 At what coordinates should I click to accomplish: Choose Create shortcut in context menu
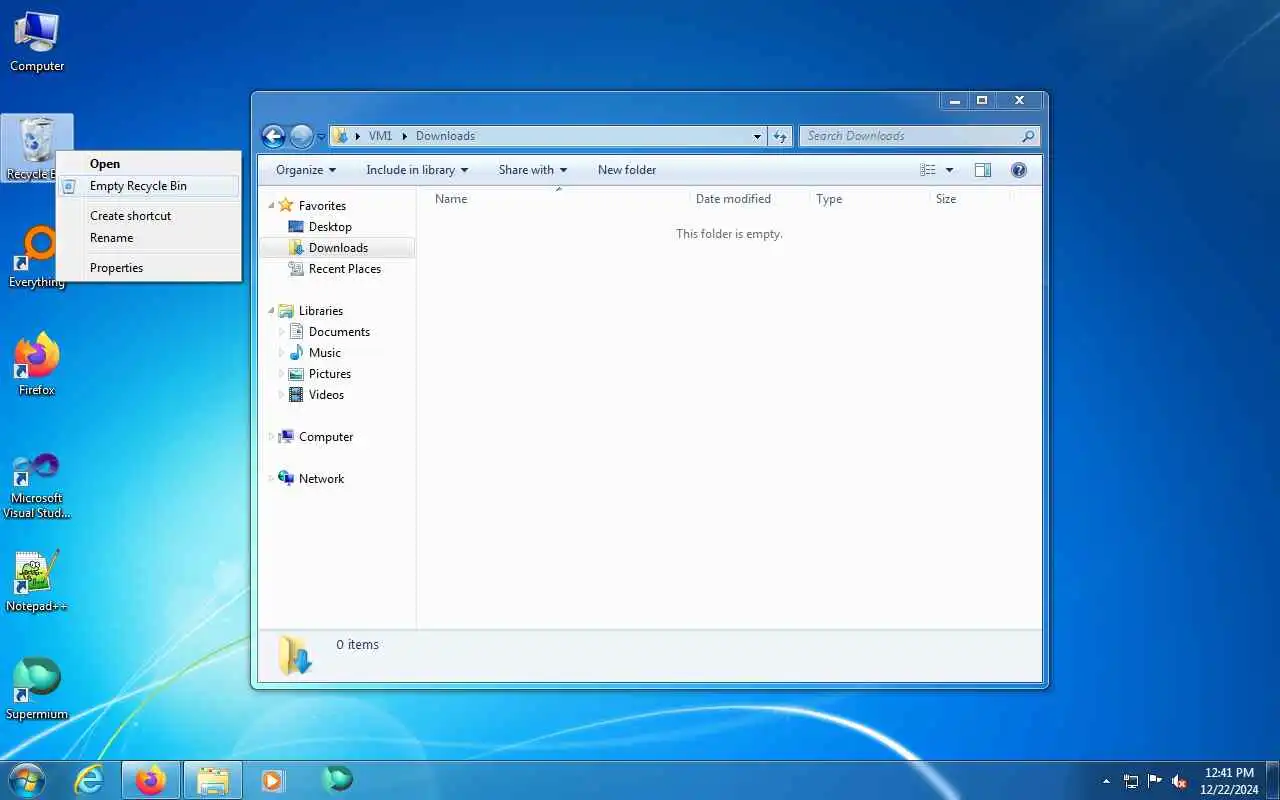point(148,216)
